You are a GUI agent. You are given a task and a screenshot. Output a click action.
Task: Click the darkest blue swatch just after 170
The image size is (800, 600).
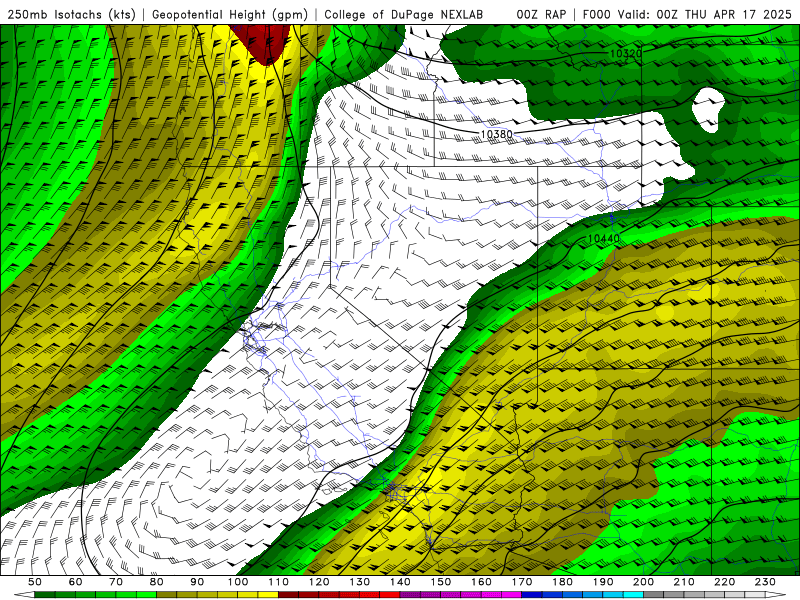532,595
